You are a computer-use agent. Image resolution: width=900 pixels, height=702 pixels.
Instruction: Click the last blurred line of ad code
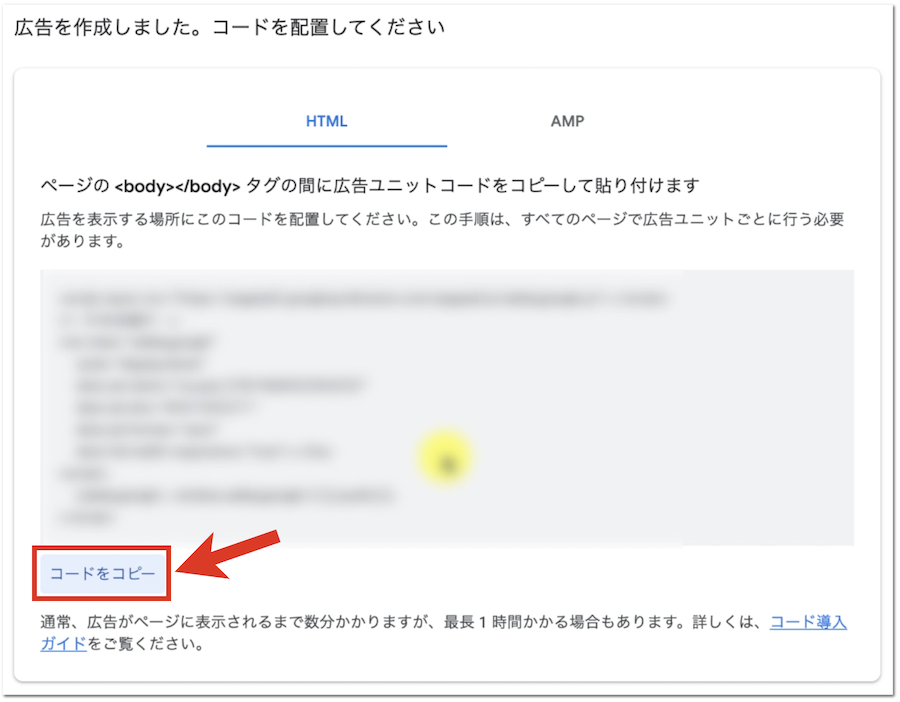[x=88, y=518]
